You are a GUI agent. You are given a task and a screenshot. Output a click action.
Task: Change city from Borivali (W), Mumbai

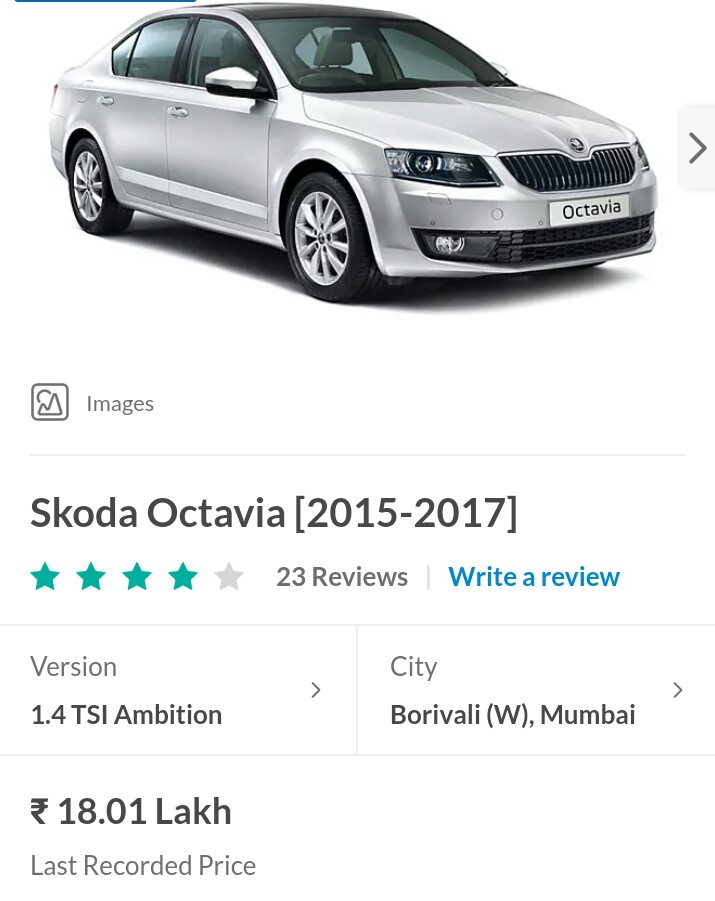click(x=536, y=690)
